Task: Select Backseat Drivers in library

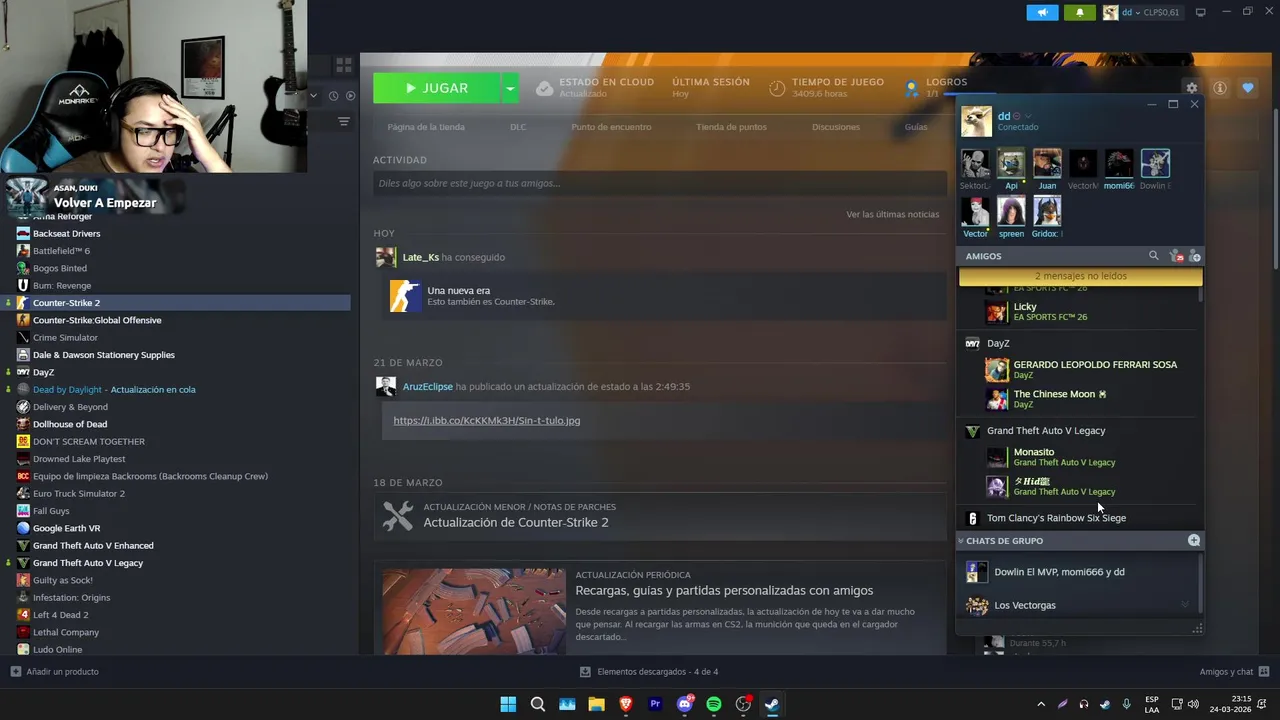Action: tap(66, 233)
